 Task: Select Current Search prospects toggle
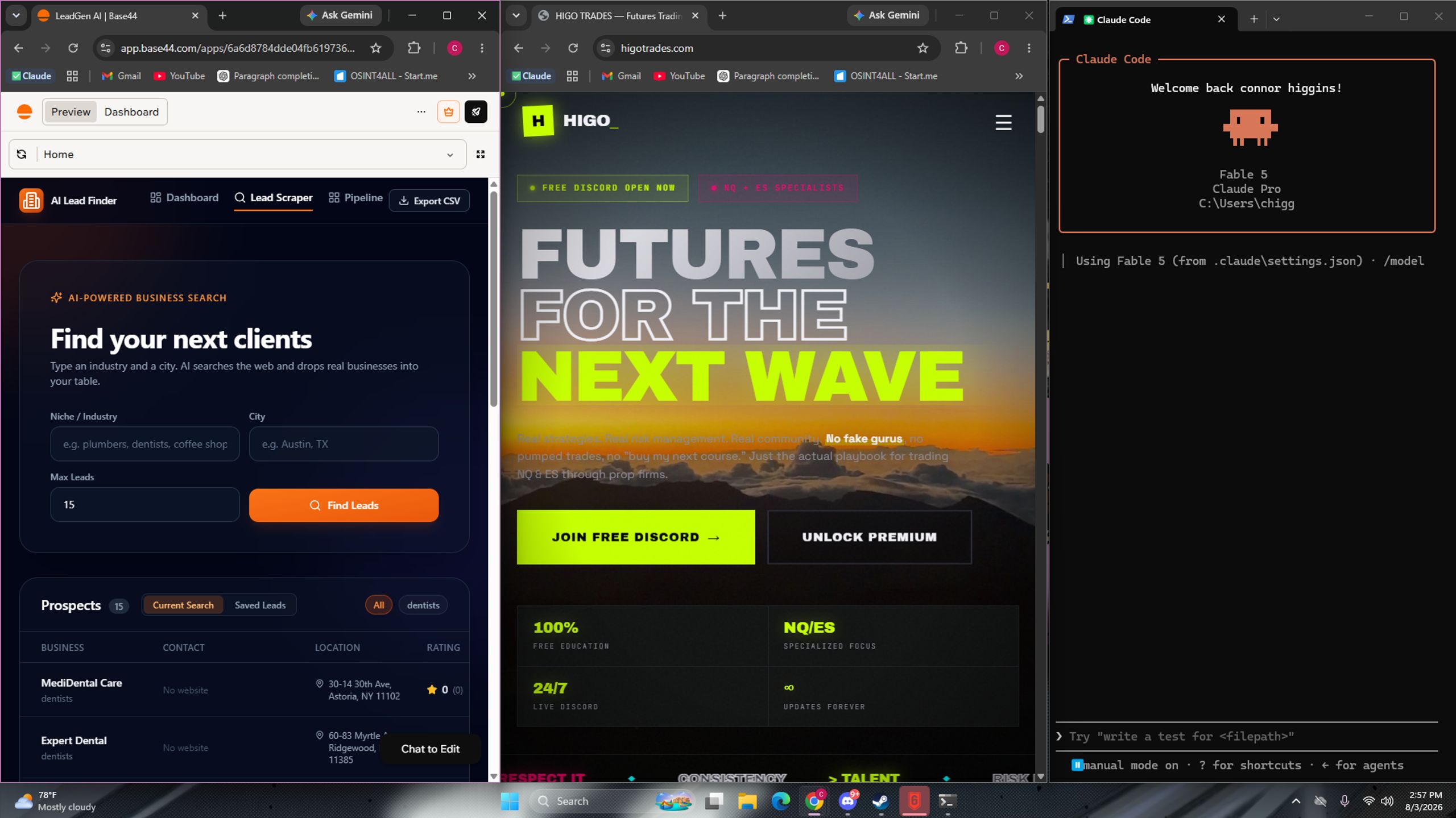[183, 605]
